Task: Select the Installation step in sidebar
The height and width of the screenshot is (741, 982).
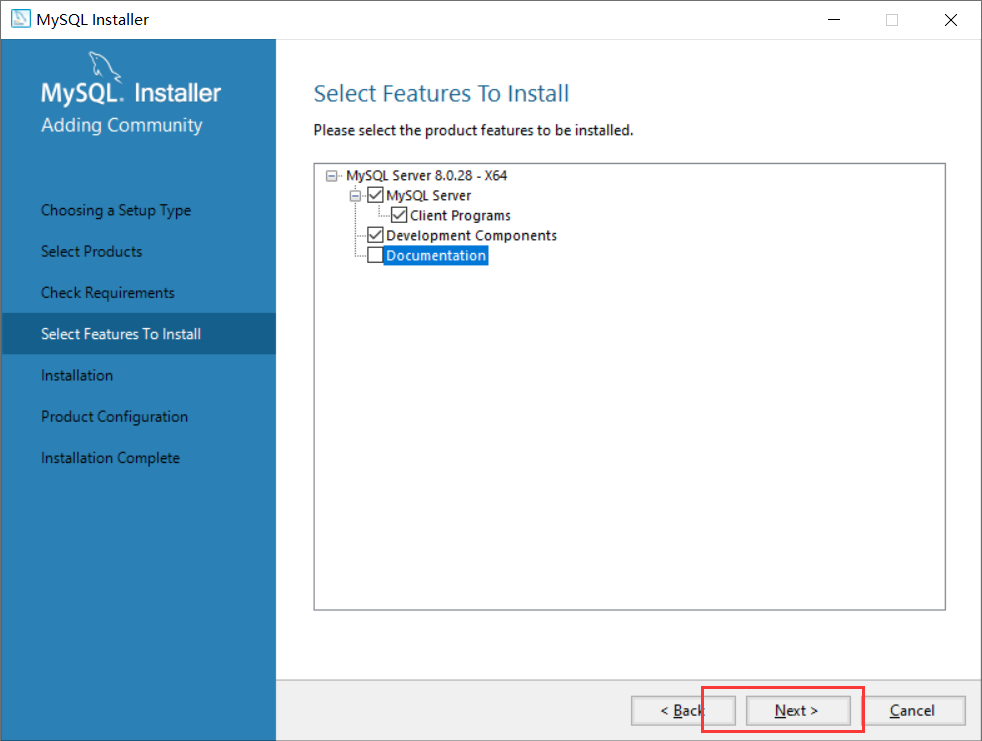Action: 77,375
